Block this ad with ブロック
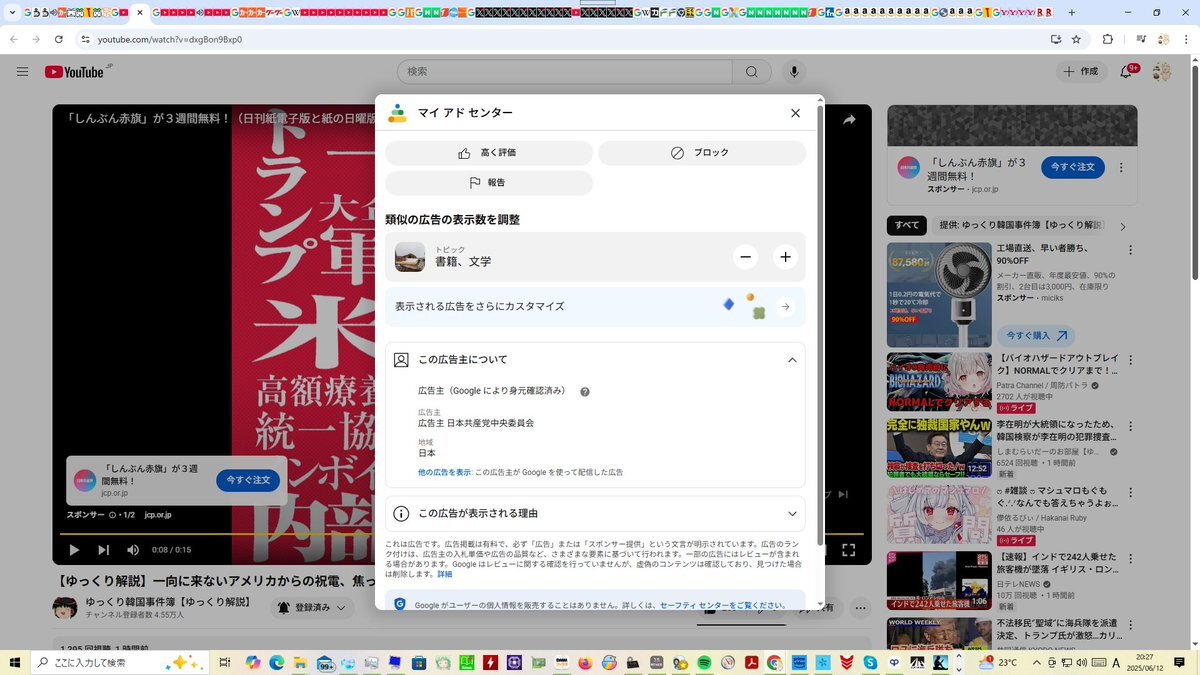1200x675 pixels. pyautogui.click(x=702, y=153)
